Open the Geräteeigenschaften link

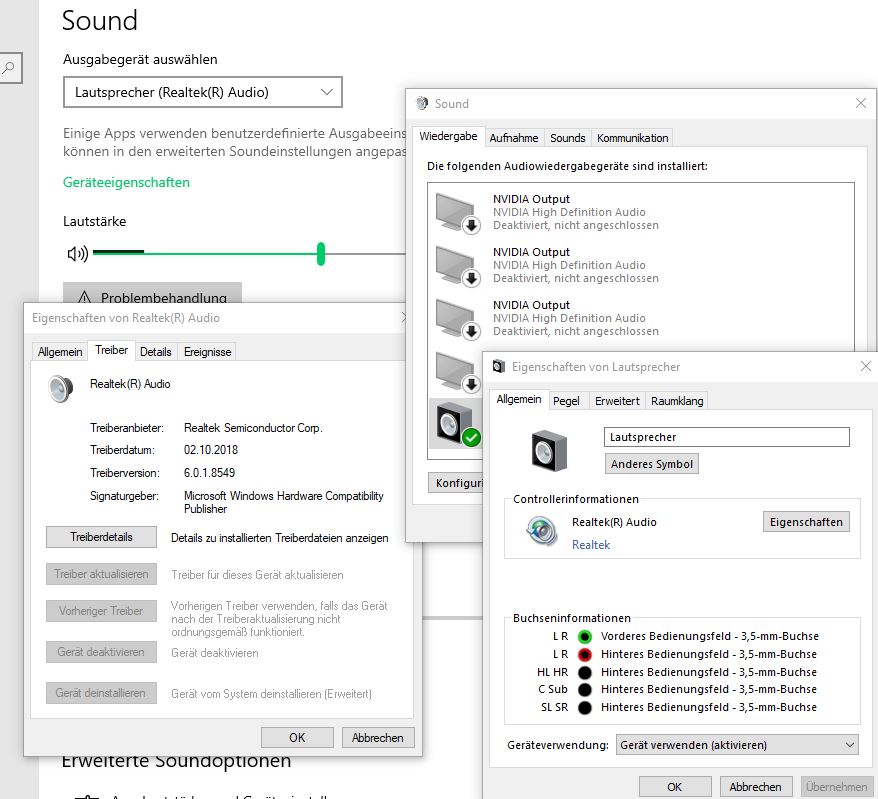click(126, 182)
